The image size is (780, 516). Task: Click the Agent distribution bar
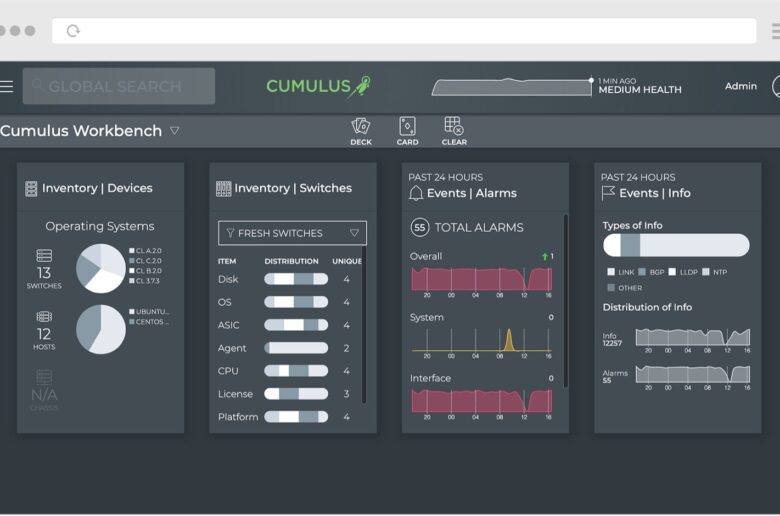tap(296, 348)
